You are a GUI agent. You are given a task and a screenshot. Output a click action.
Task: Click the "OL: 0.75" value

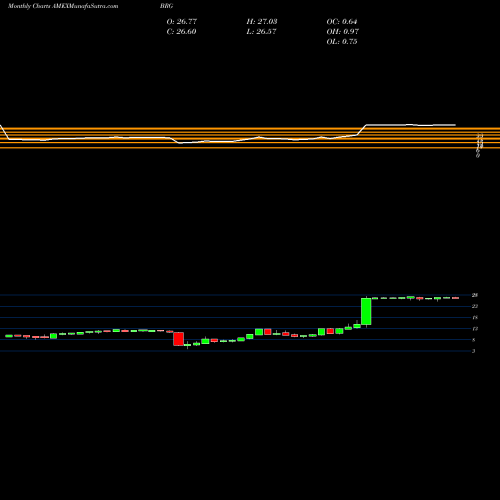pyautogui.click(x=342, y=41)
